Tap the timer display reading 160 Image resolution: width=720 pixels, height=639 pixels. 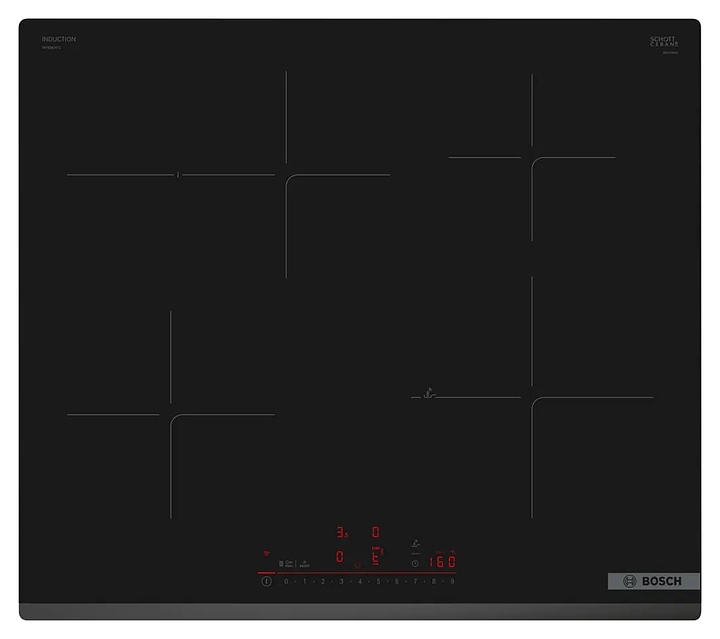pos(442,562)
